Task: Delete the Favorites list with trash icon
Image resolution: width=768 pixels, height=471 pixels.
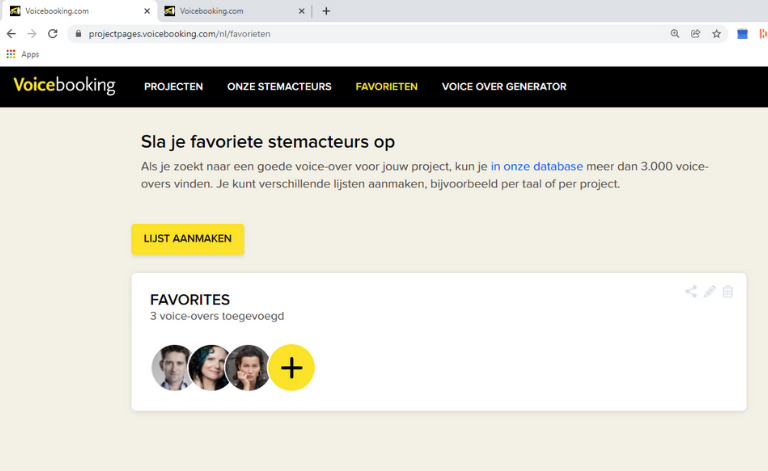Action: click(728, 292)
